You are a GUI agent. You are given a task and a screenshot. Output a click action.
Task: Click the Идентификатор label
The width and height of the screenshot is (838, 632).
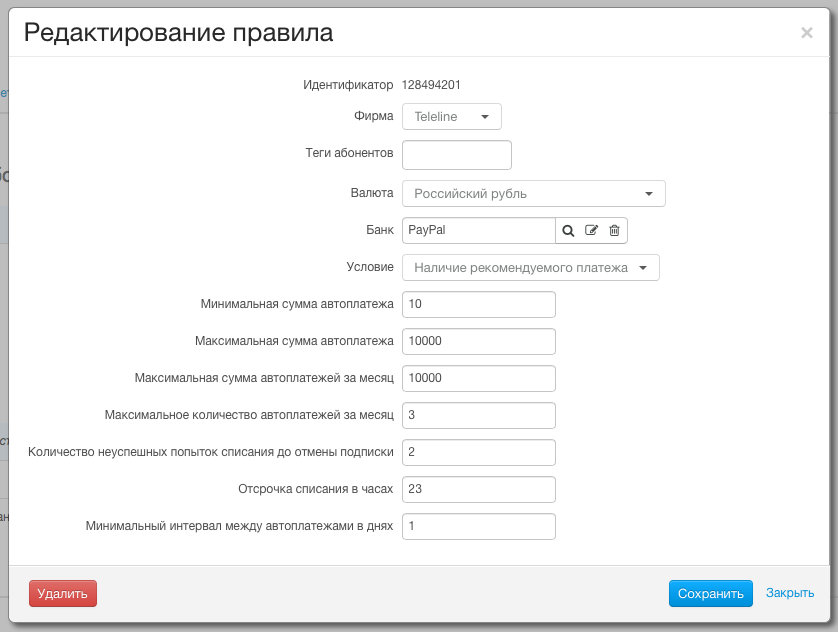348,85
